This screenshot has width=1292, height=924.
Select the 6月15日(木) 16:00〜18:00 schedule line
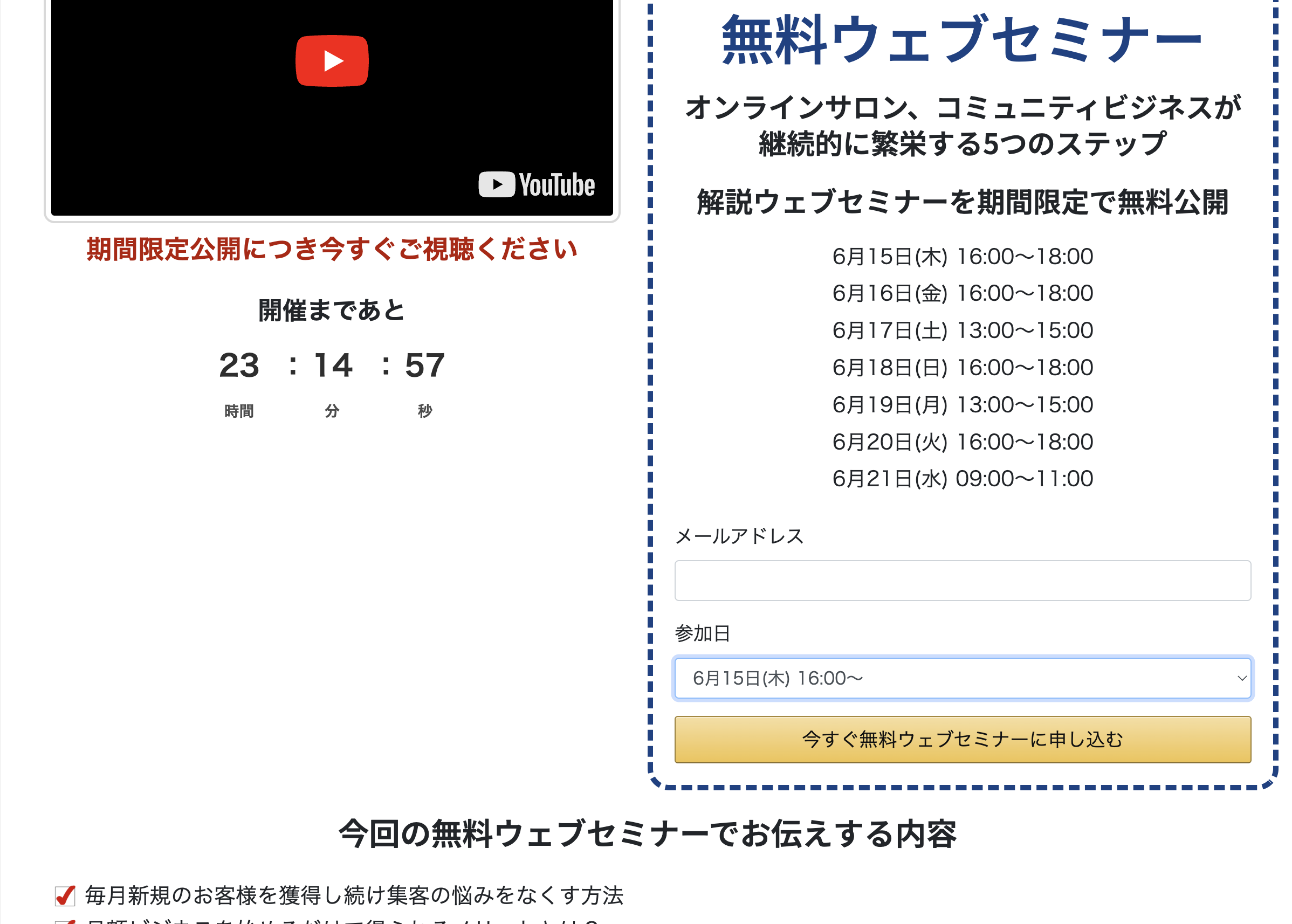[x=962, y=257]
